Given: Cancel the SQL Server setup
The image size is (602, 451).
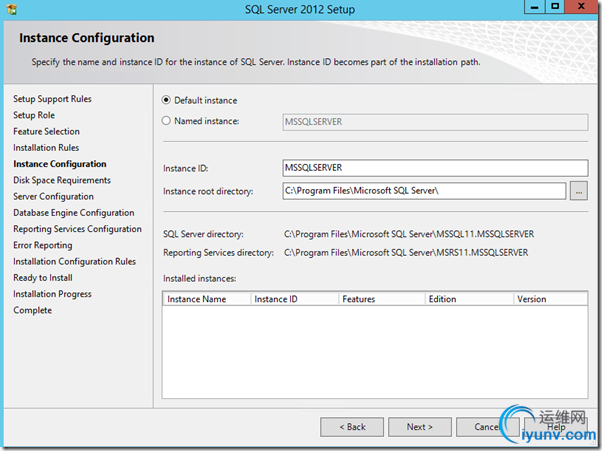Looking at the screenshot, I should click(487, 427).
